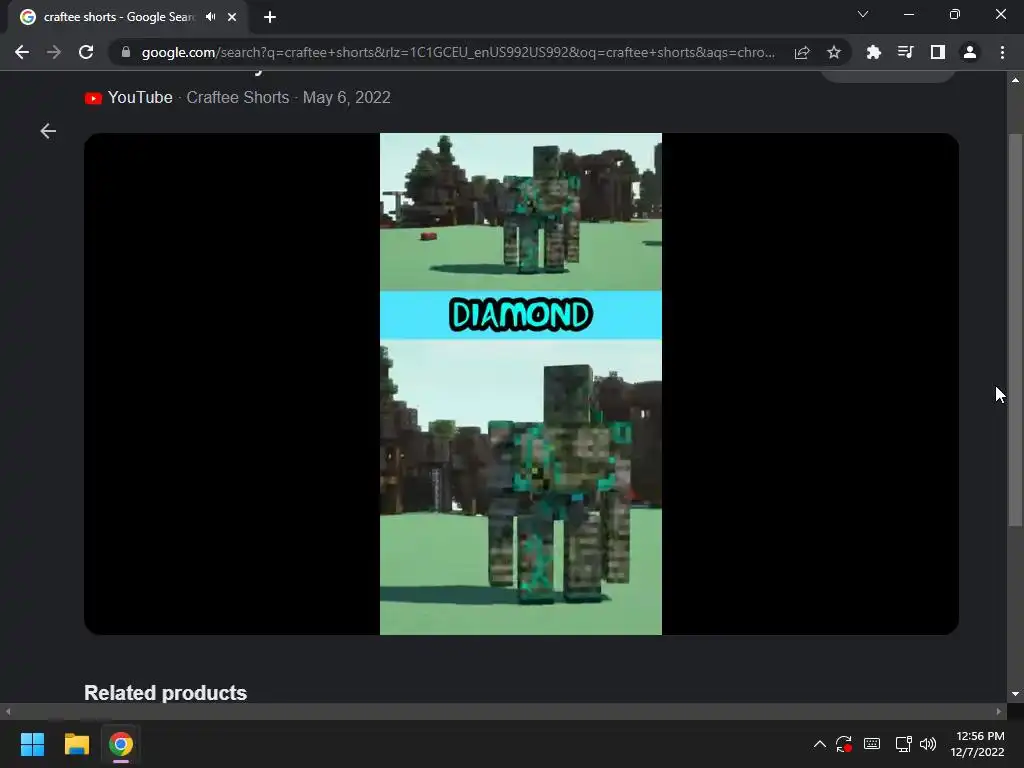Bookmark this tab with the star icon
Screen dimensions: 1024x768
834,52
